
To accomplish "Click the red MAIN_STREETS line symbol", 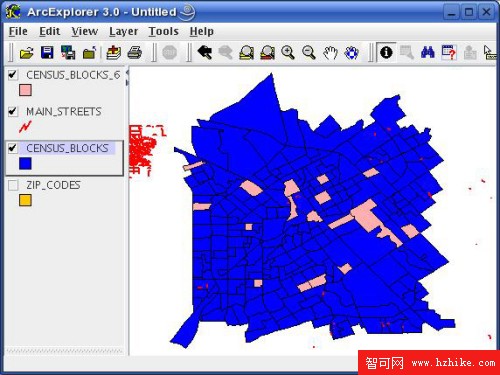I will (25, 127).
